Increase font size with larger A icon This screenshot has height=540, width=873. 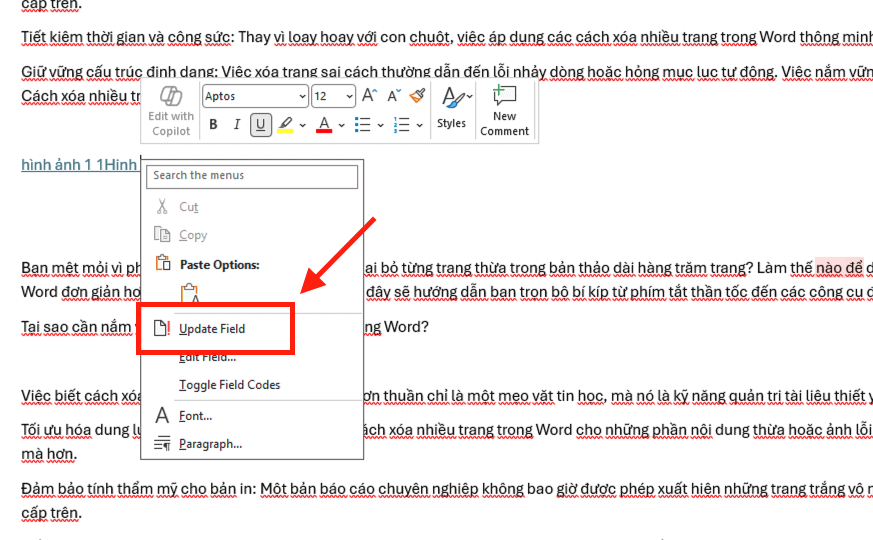369,96
